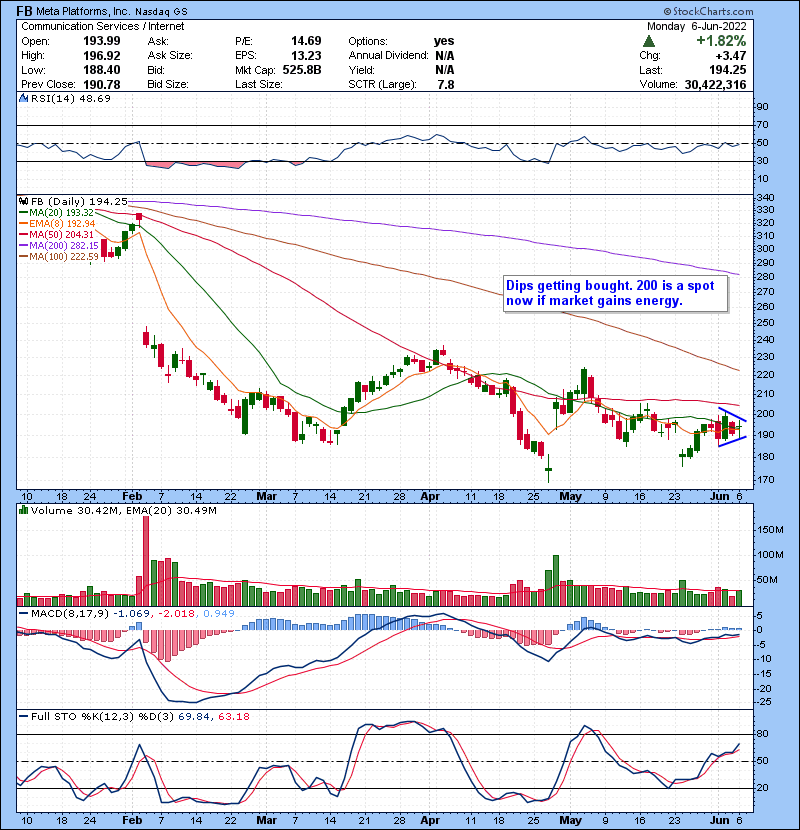Click the Bid Size label
Viewport: 800px width, 830px height.
[x=168, y=85]
